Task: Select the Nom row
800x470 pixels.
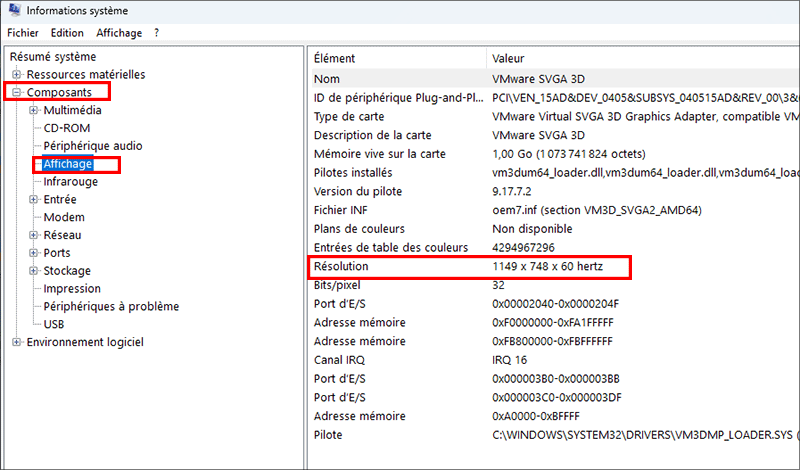Action: click(x=555, y=79)
